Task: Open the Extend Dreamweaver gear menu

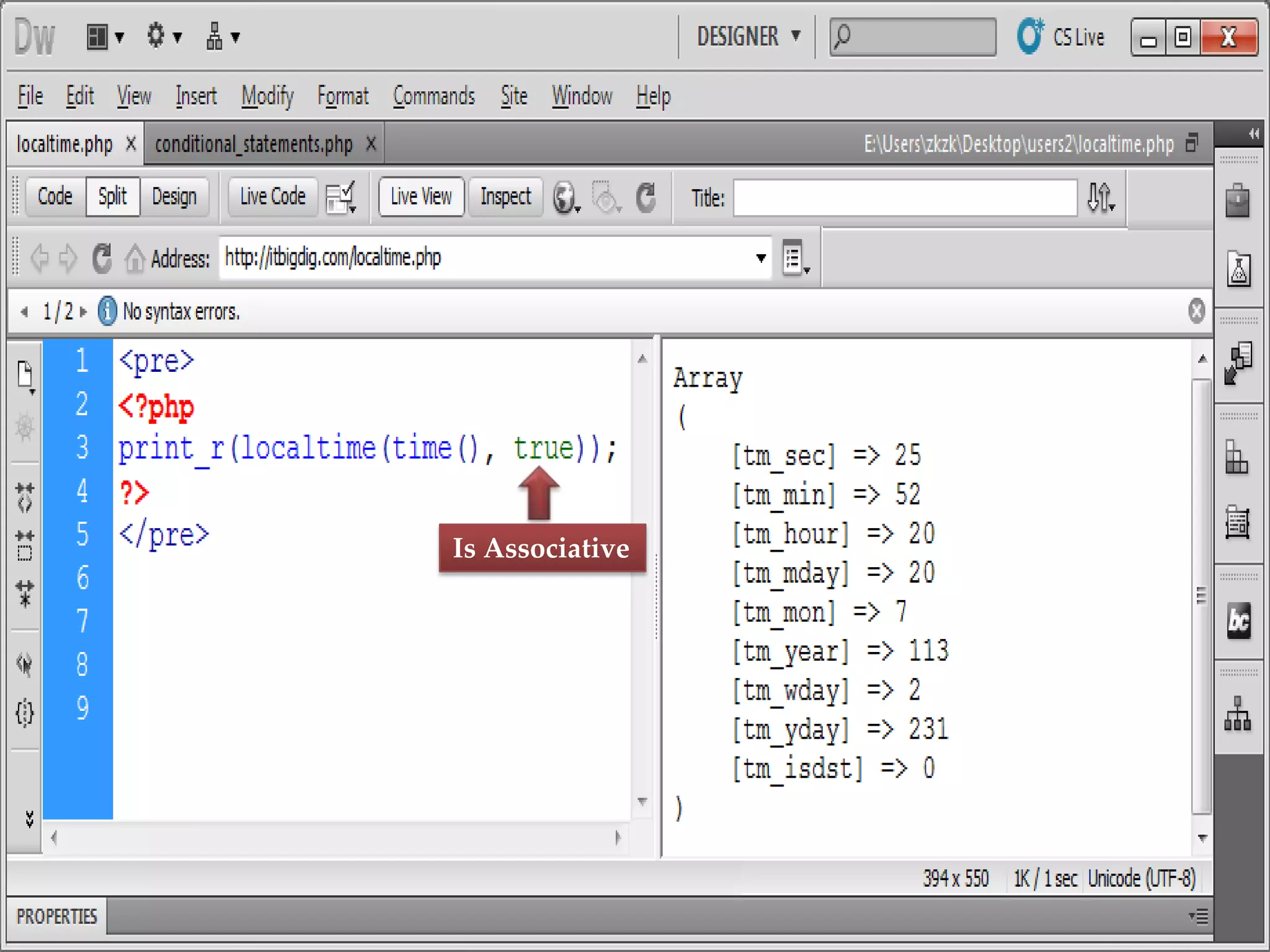Action: [164, 36]
